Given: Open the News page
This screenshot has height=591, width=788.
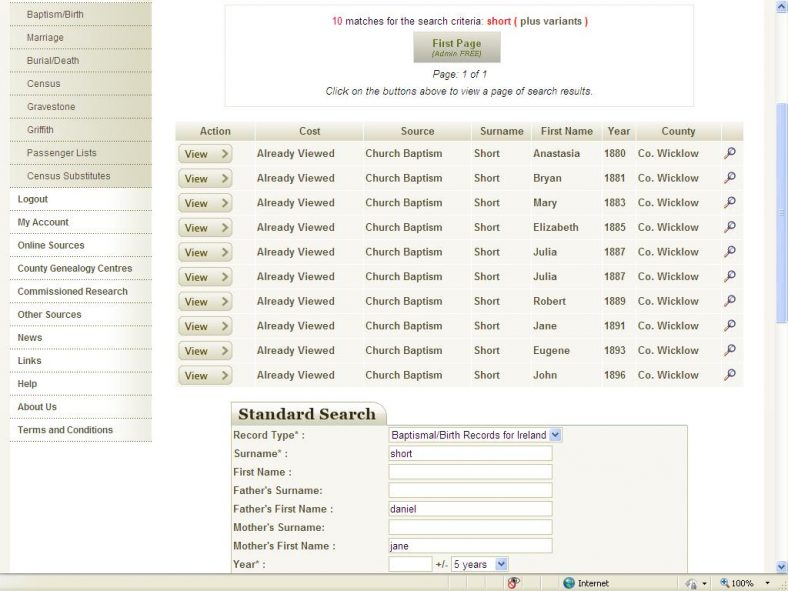Looking at the screenshot, I should tap(30, 338).
